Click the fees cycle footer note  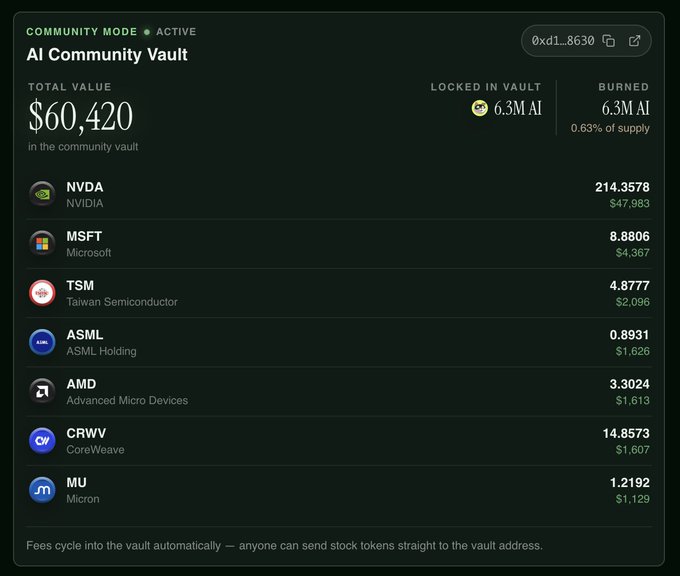[x=284, y=545]
